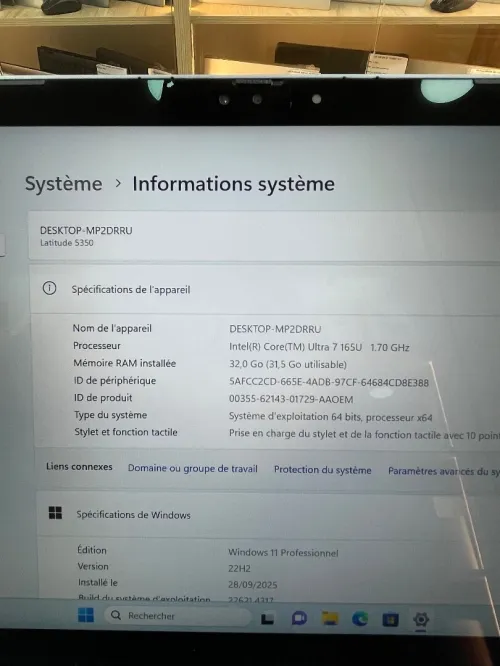Image resolution: width=500 pixels, height=666 pixels.
Task: Select the 28/09/2025 install date
Action: click(x=252, y=585)
